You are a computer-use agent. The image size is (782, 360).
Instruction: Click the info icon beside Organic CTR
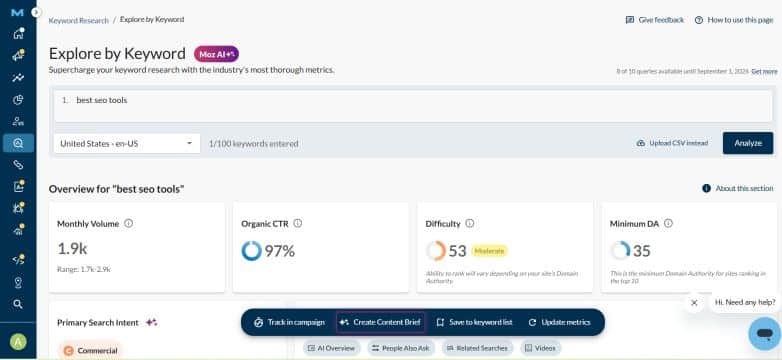click(x=298, y=223)
